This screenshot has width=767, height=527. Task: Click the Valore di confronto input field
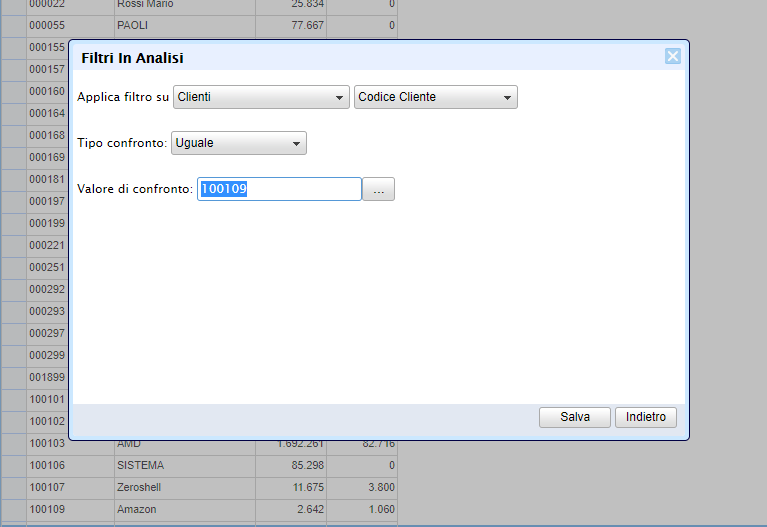tap(279, 189)
